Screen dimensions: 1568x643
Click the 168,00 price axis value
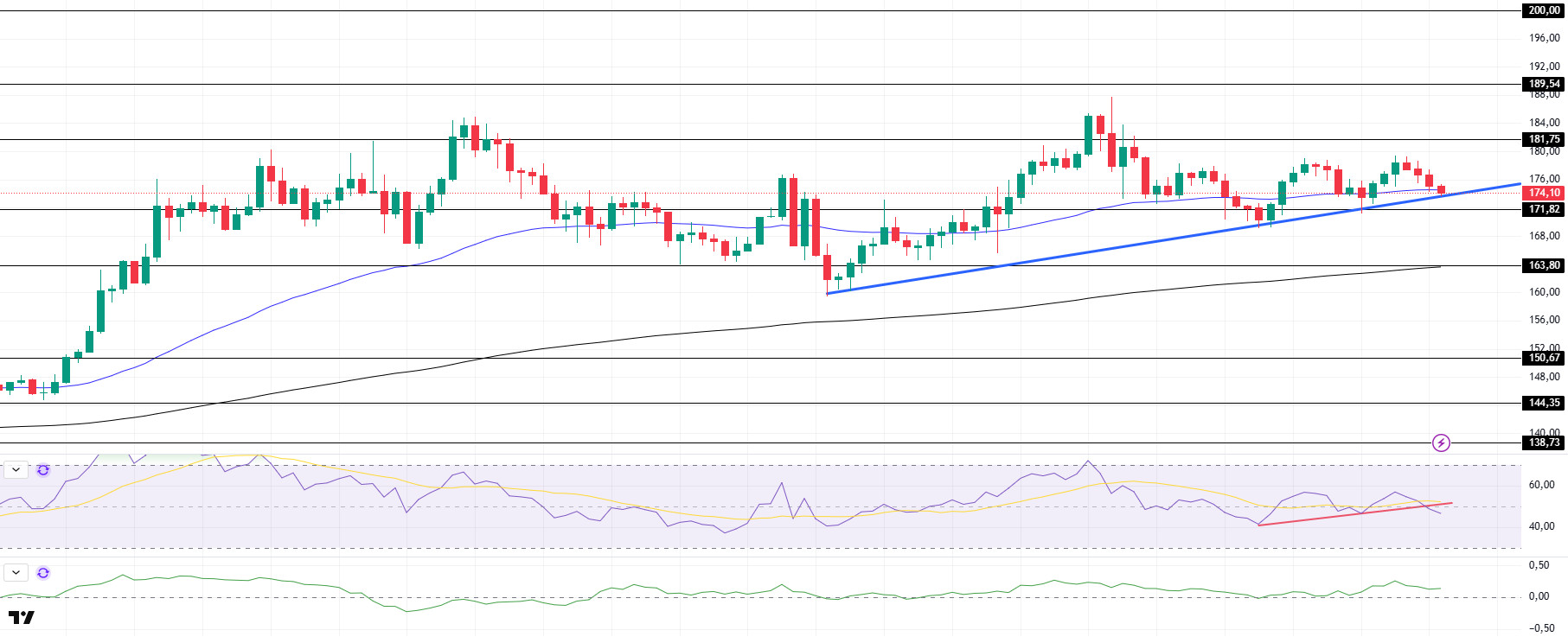[x=1544, y=236]
